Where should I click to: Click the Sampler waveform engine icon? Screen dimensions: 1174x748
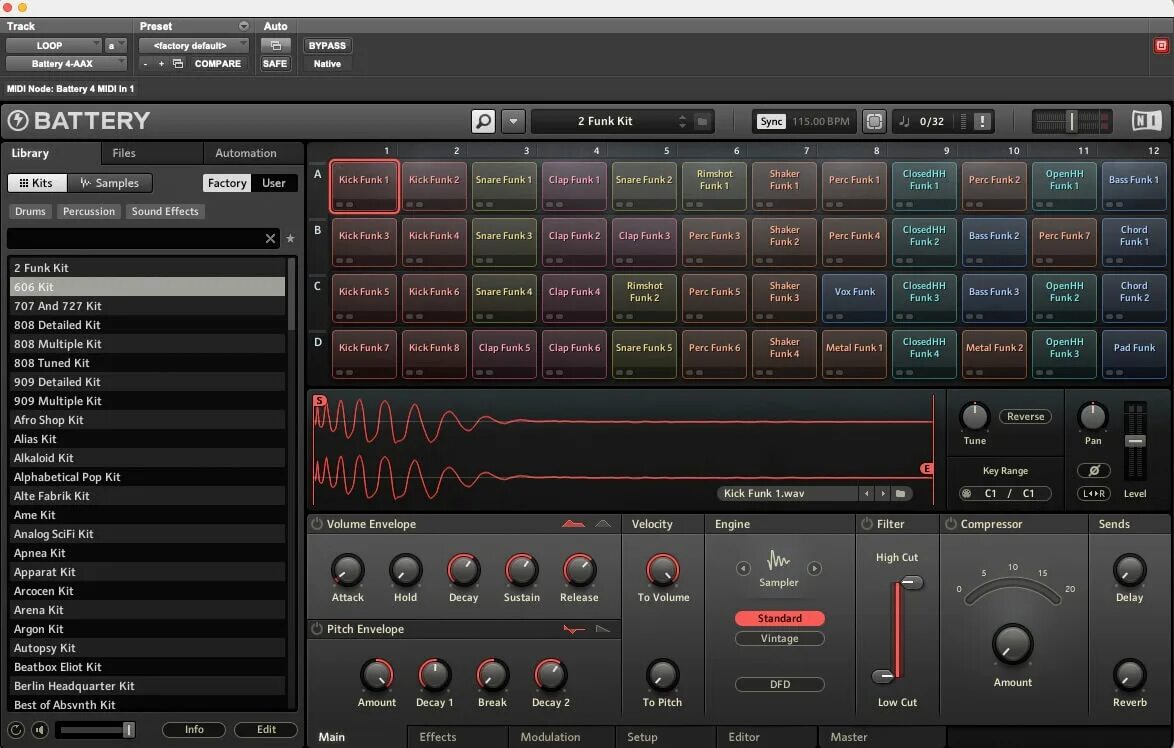[778, 560]
